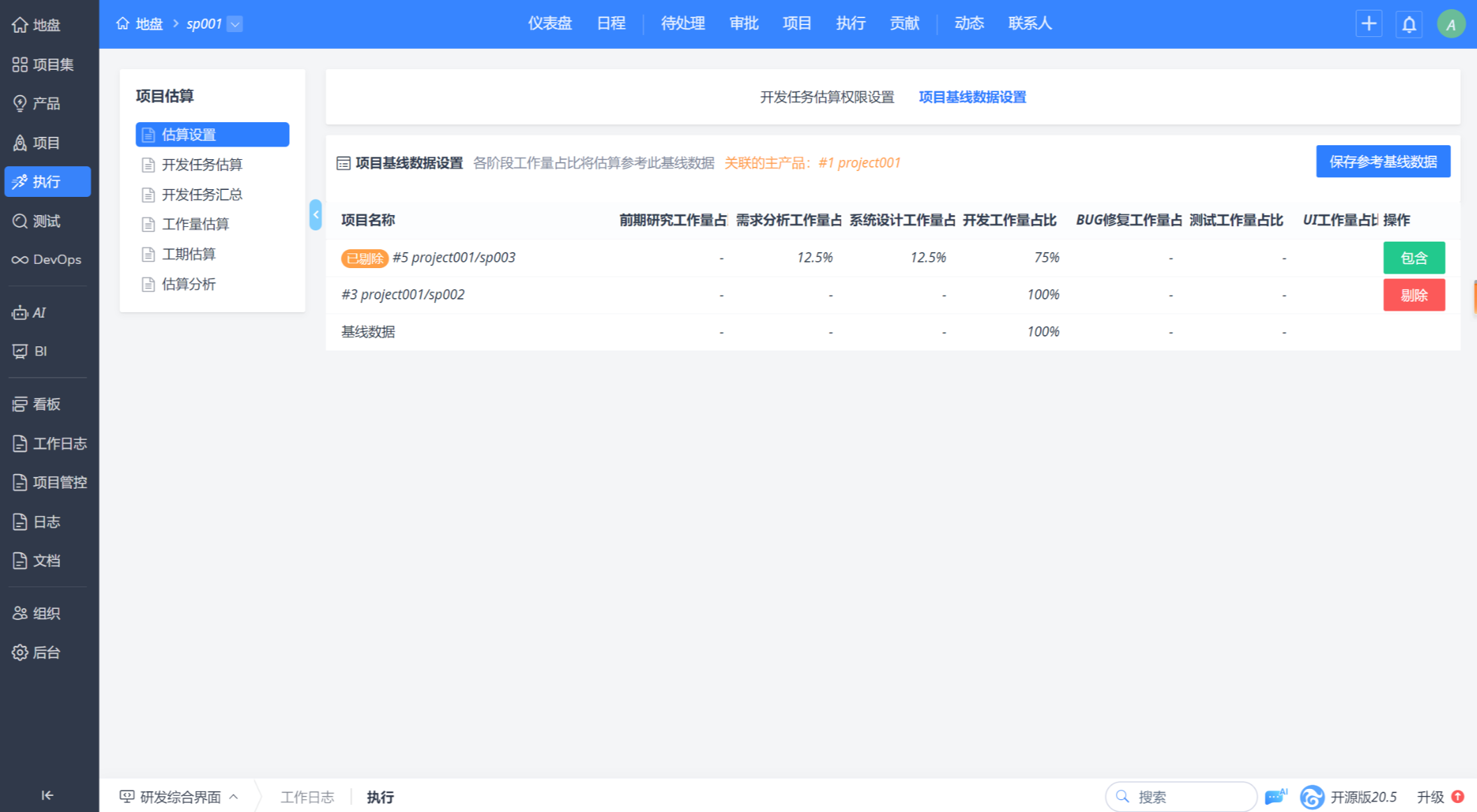Expand the sp001 project dropdown
Image resolution: width=1477 pixels, height=812 pixels.
tap(235, 24)
